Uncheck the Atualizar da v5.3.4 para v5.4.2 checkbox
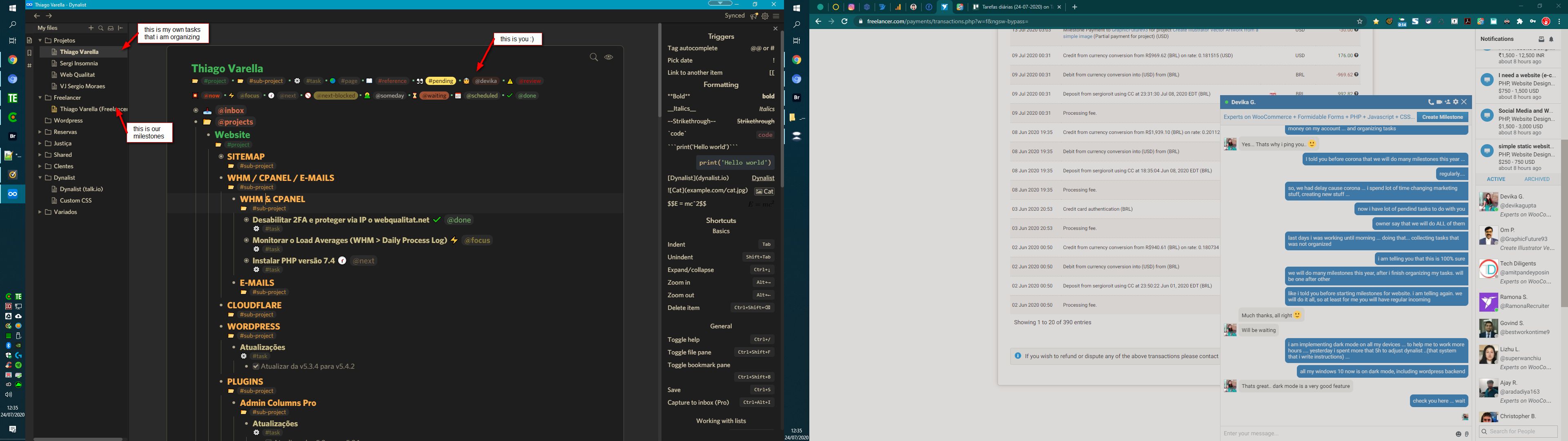Image resolution: width=1568 pixels, height=441 pixels. click(x=256, y=367)
